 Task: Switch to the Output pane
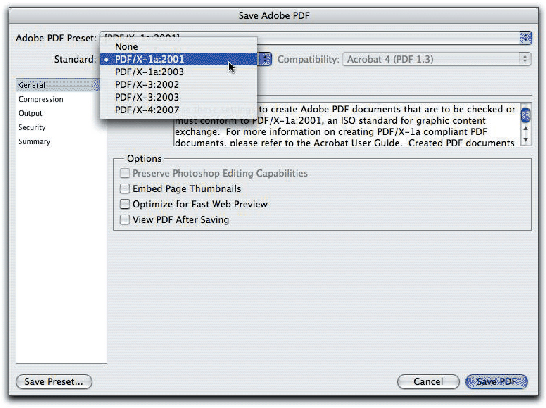(x=30, y=113)
